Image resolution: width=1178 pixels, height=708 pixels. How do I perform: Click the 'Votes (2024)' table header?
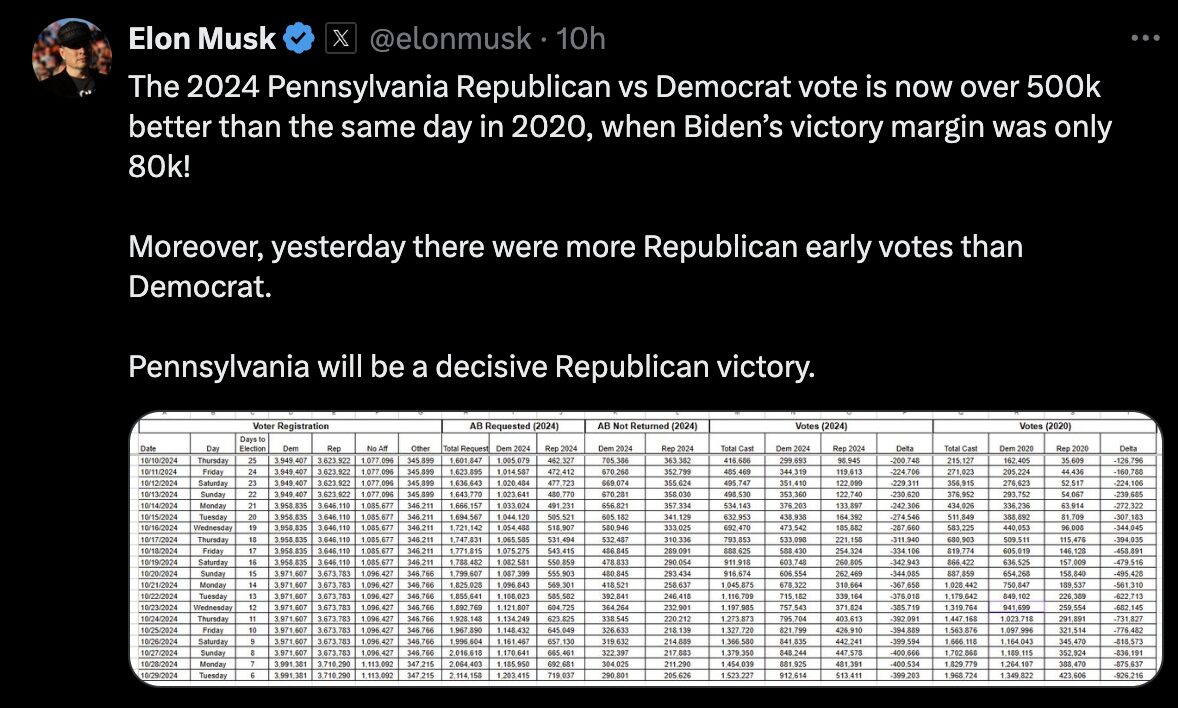(821, 425)
